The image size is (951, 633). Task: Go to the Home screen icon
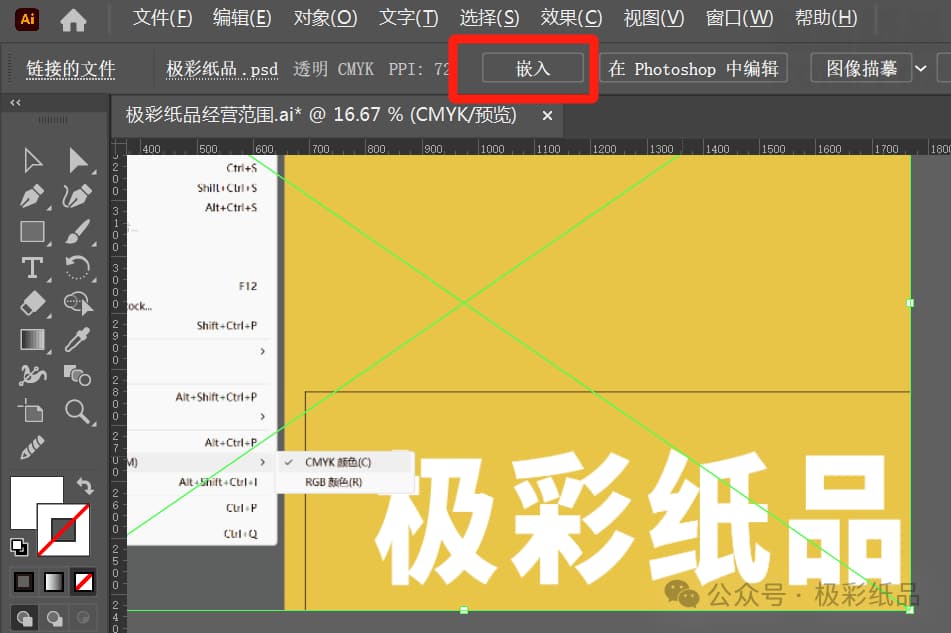(x=73, y=20)
